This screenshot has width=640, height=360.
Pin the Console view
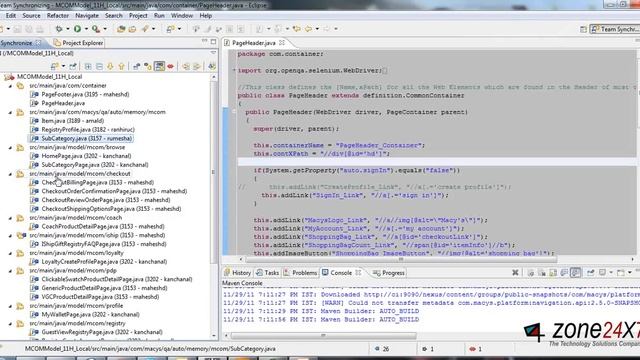point(591,273)
